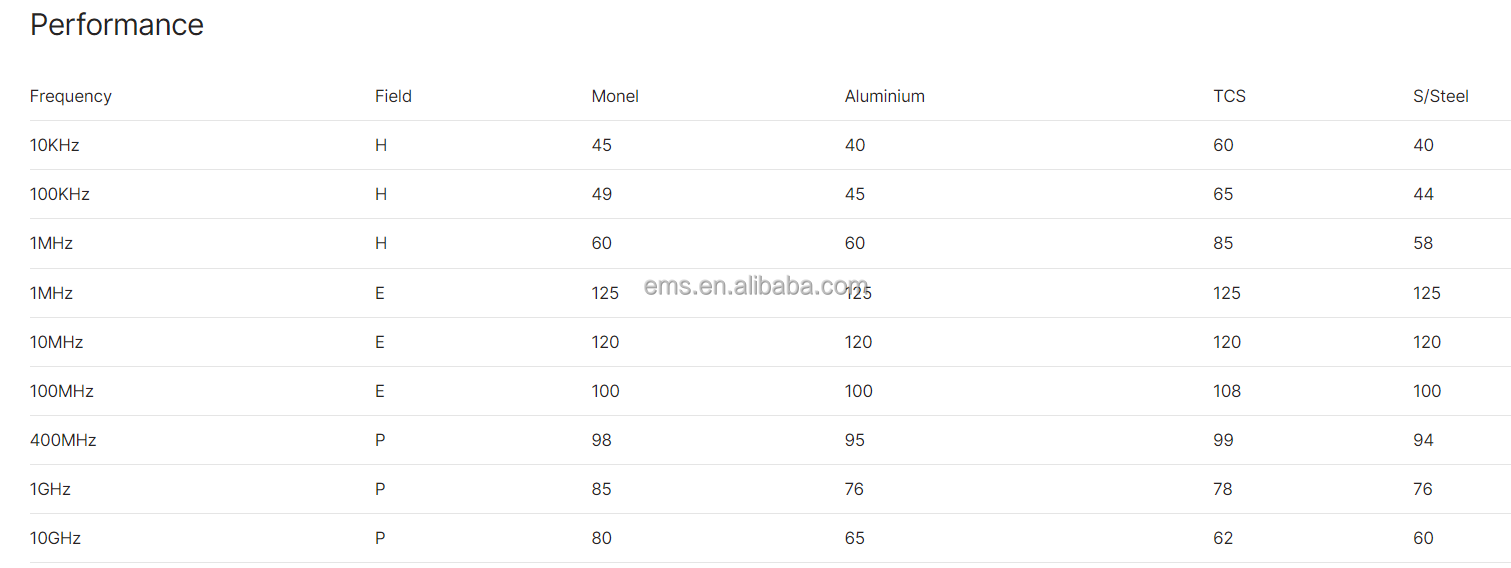Click the S/Steel column header
Image resolution: width=1511 pixels, height=568 pixels.
(1440, 96)
